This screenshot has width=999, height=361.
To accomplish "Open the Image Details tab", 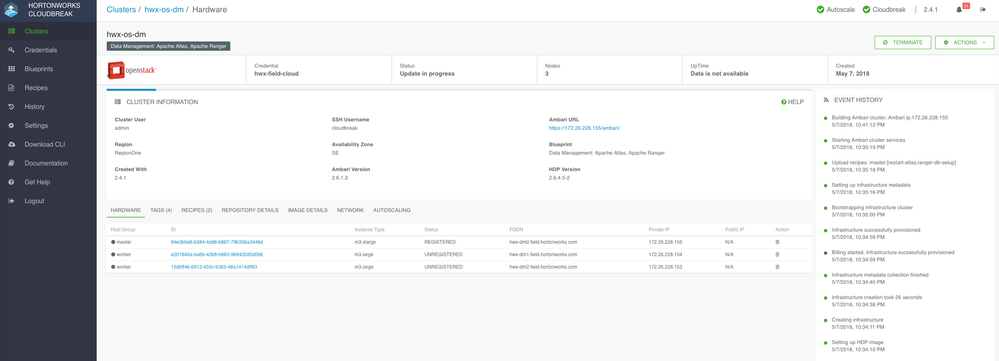I will 308,210.
